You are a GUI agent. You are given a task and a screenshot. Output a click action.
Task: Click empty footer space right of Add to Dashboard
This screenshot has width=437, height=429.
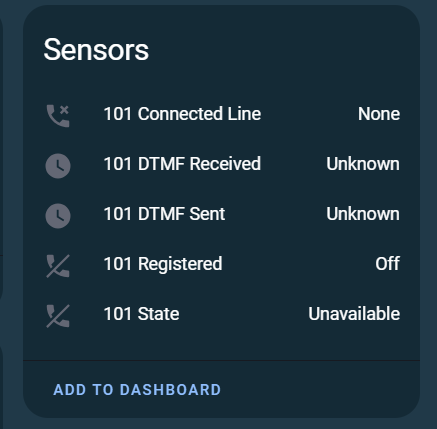320,390
